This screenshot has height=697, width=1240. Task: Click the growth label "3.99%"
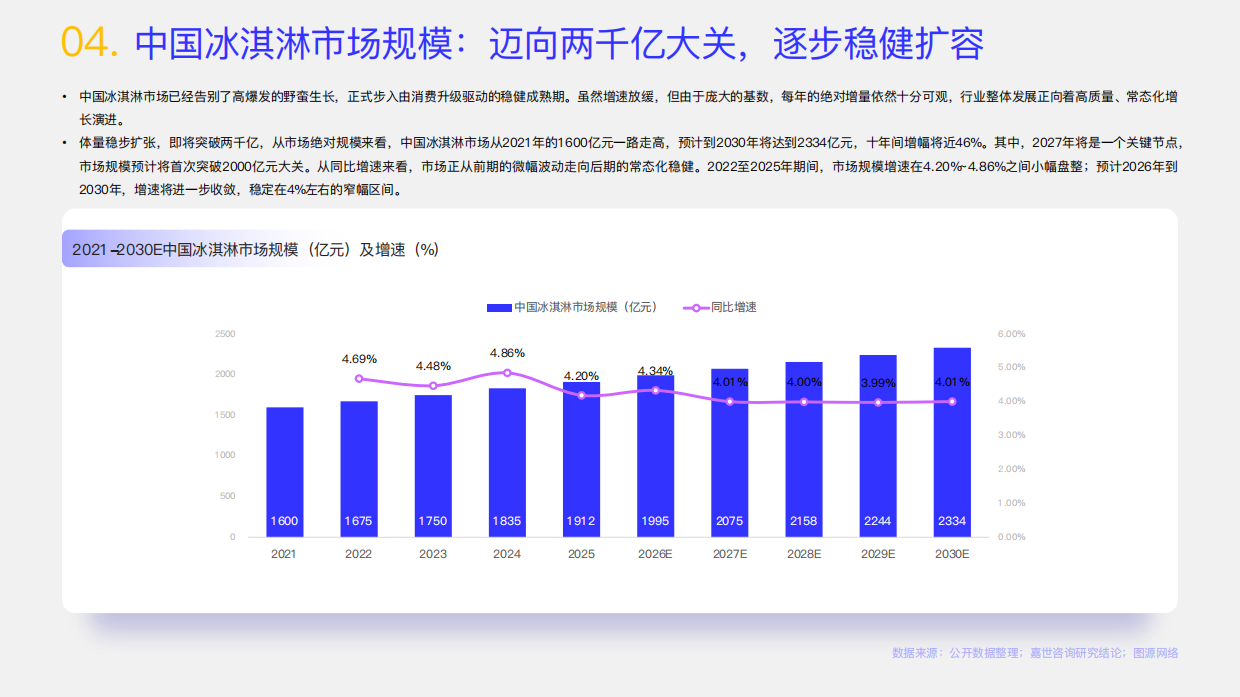(878, 383)
